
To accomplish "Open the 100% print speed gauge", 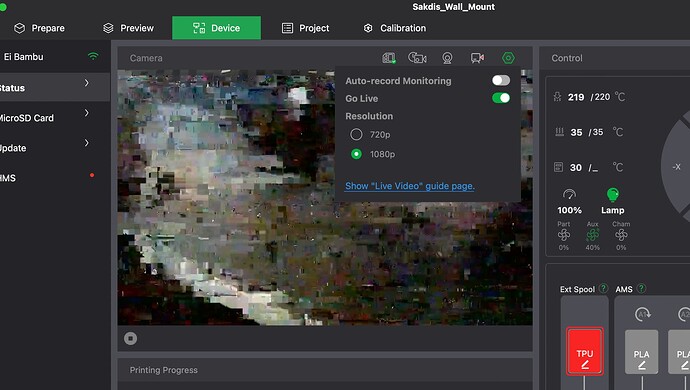I will 569,202.
